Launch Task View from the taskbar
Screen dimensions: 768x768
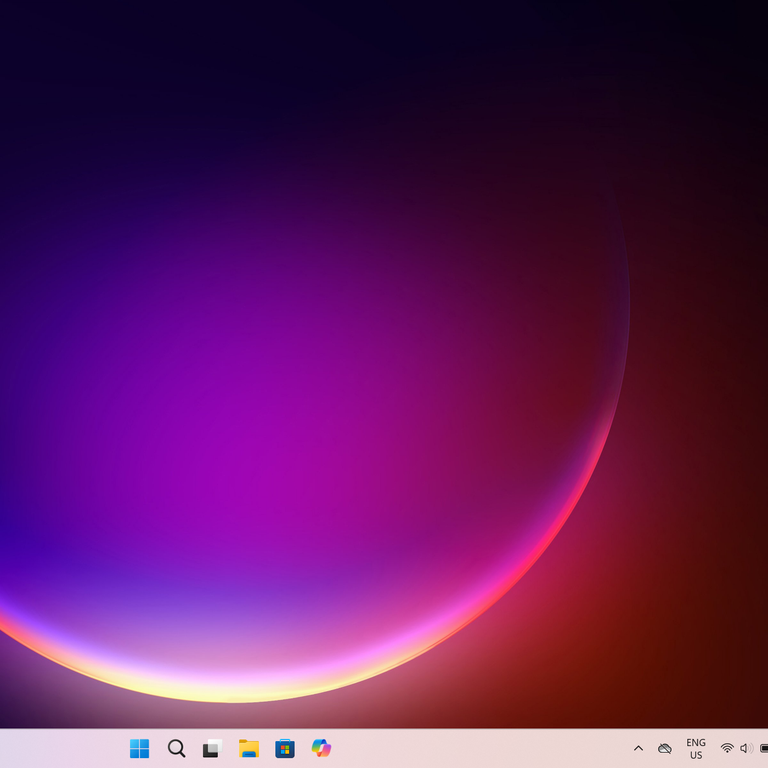click(x=212, y=748)
